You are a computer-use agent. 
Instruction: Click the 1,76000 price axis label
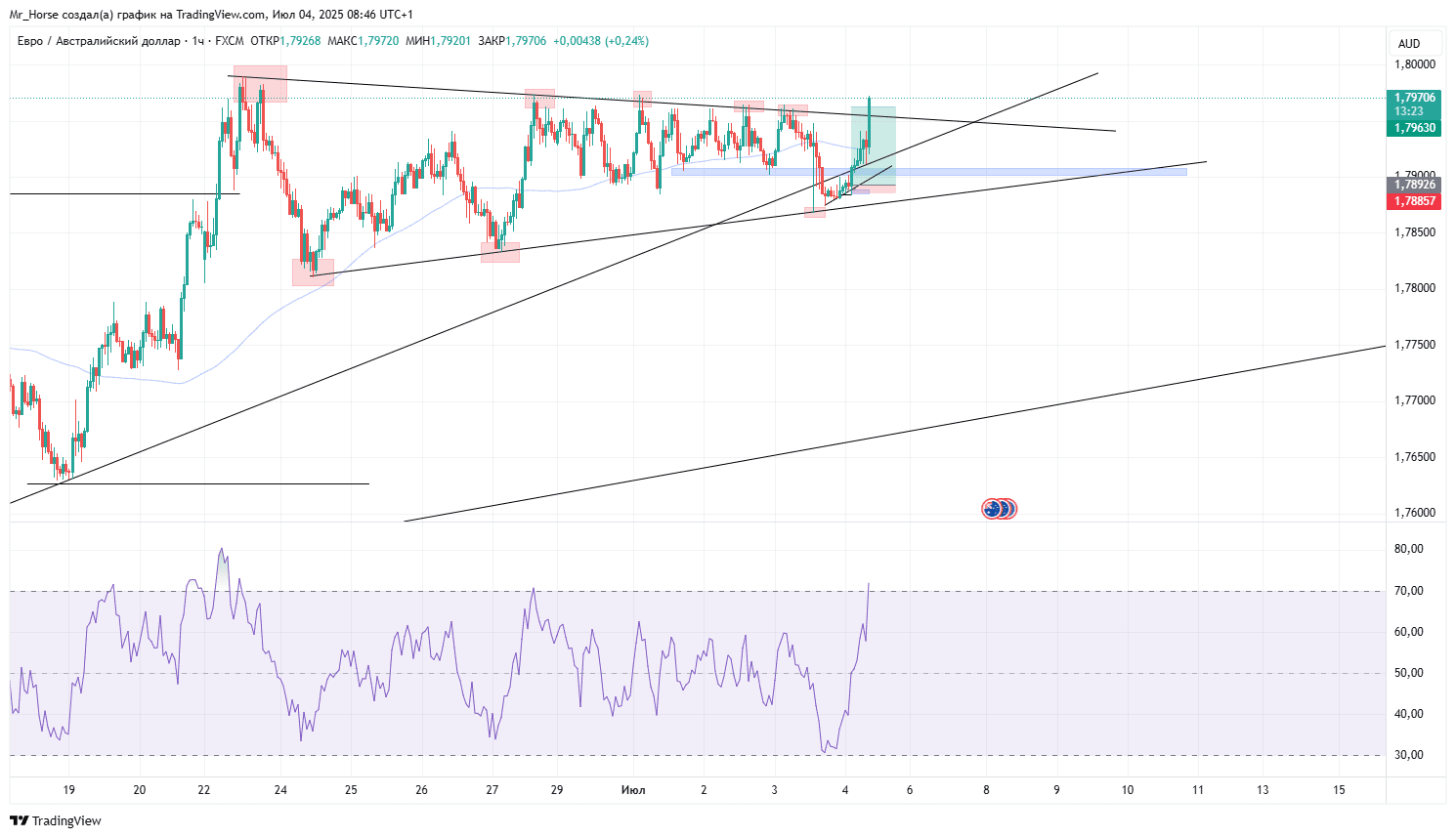[1415, 513]
